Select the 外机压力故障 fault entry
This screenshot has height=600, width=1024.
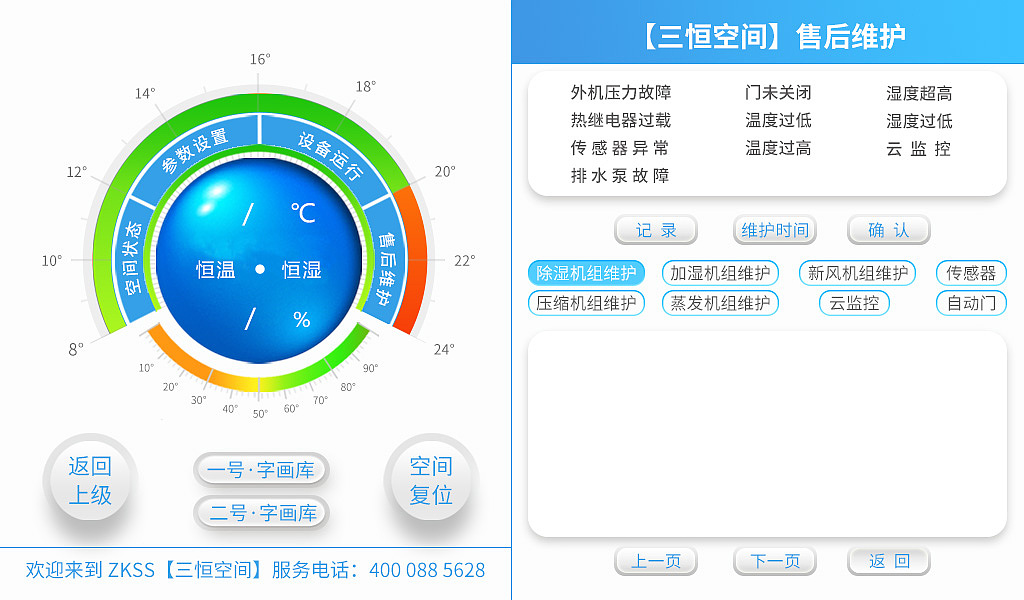(x=620, y=92)
